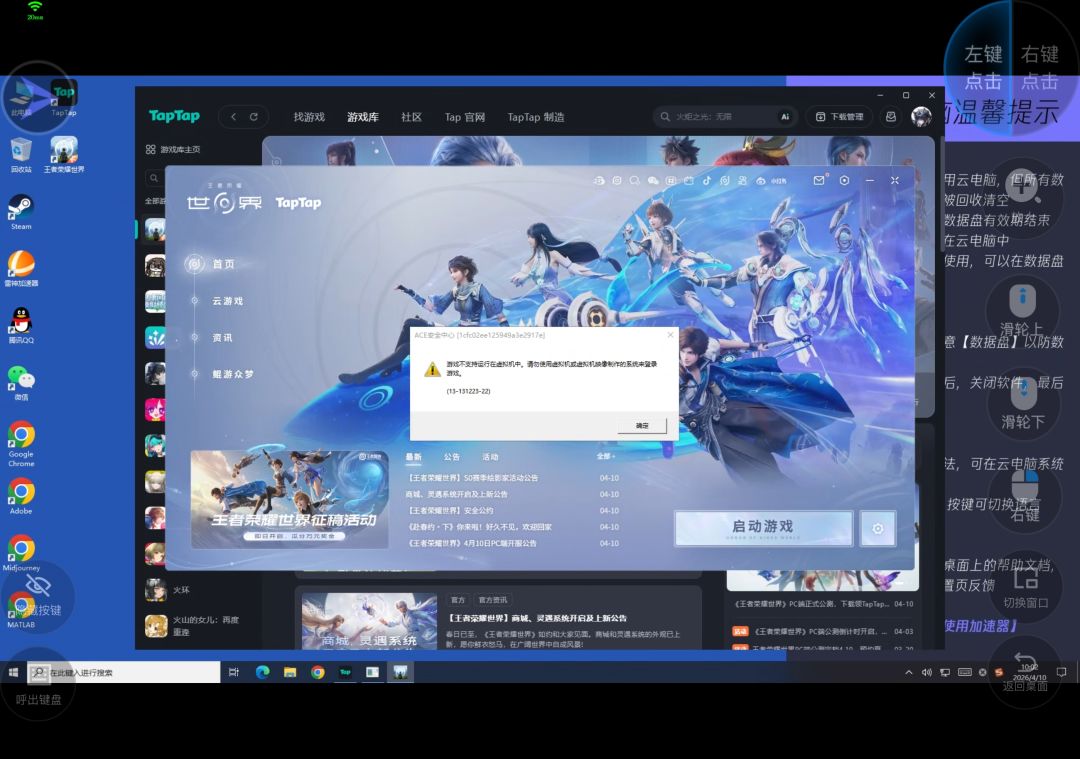Viewport: 1080px width, 759px height.
Task: Select 资讯 in the launcher sidebar
Action: pyautogui.click(x=222, y=337)
